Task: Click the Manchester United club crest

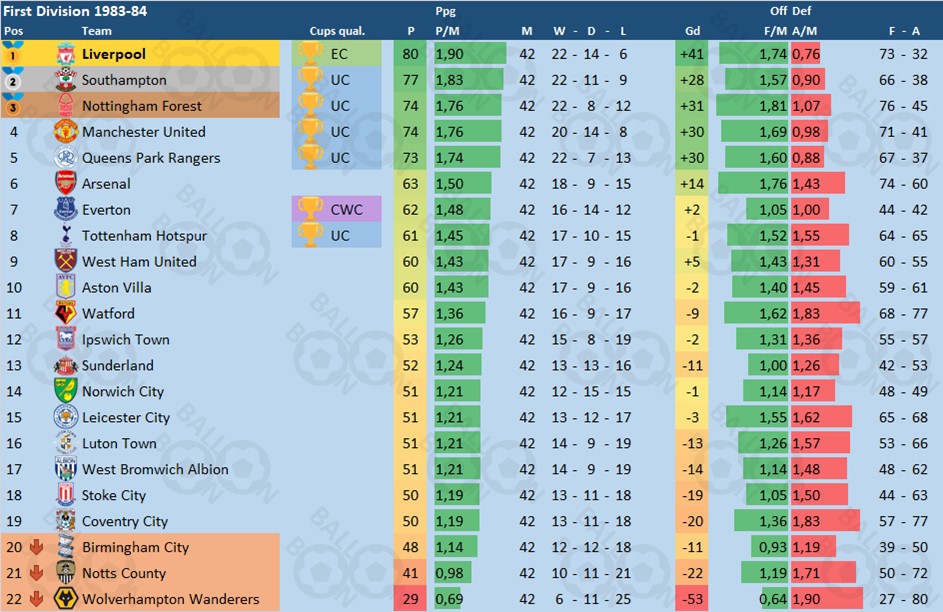Action: click(x=66, y=132)
